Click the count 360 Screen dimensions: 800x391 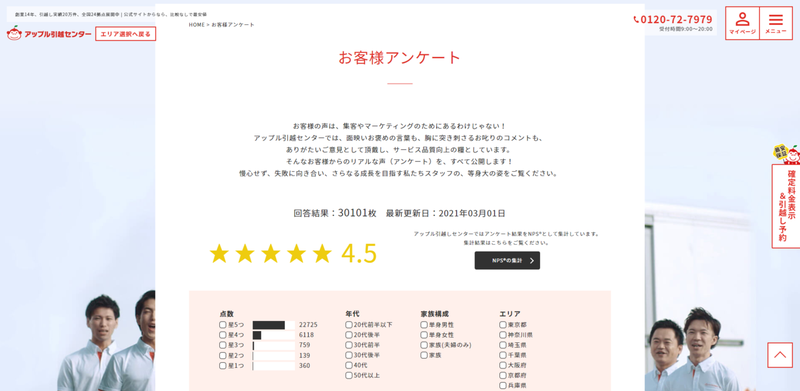pos(305,365)
